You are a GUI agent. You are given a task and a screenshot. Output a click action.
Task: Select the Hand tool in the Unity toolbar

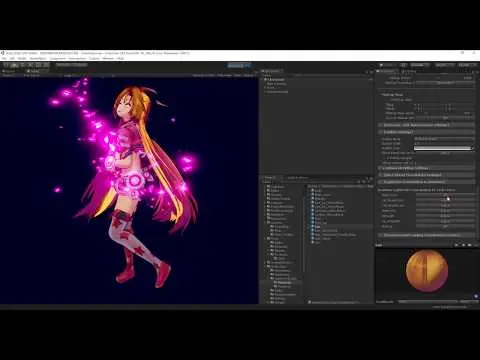(6, 65)
